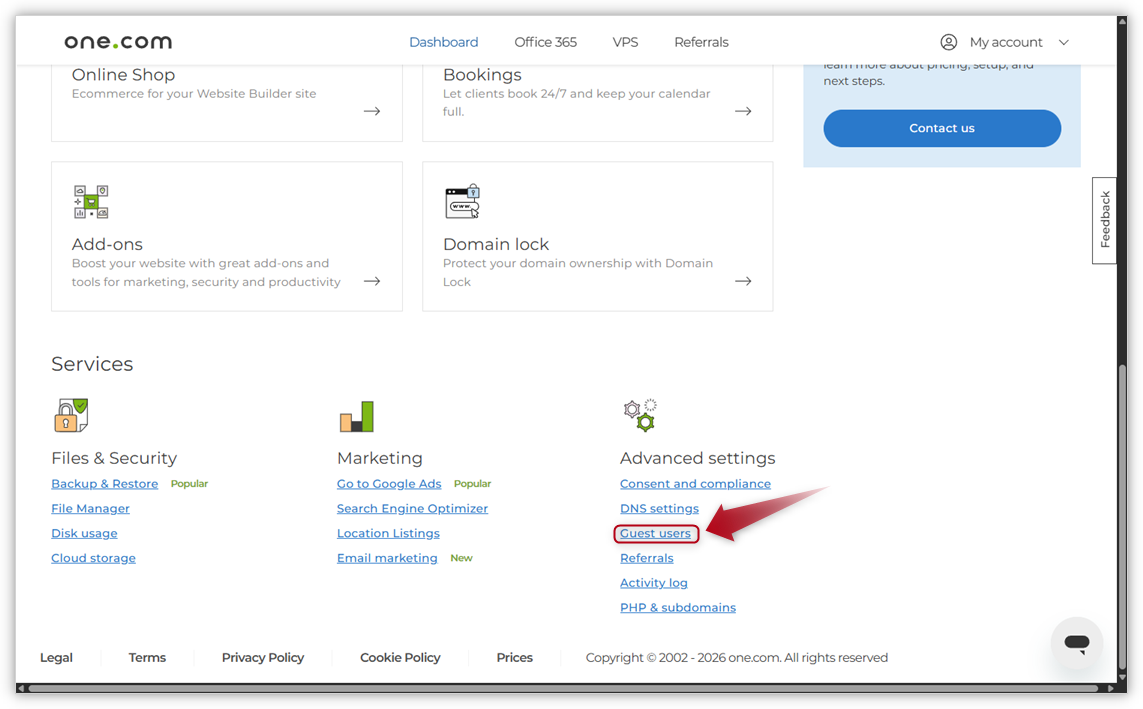The width and height of the screenshot is (1143, 709).
Task: Click the Files & Security padlock icon
Action: point(70,414)
